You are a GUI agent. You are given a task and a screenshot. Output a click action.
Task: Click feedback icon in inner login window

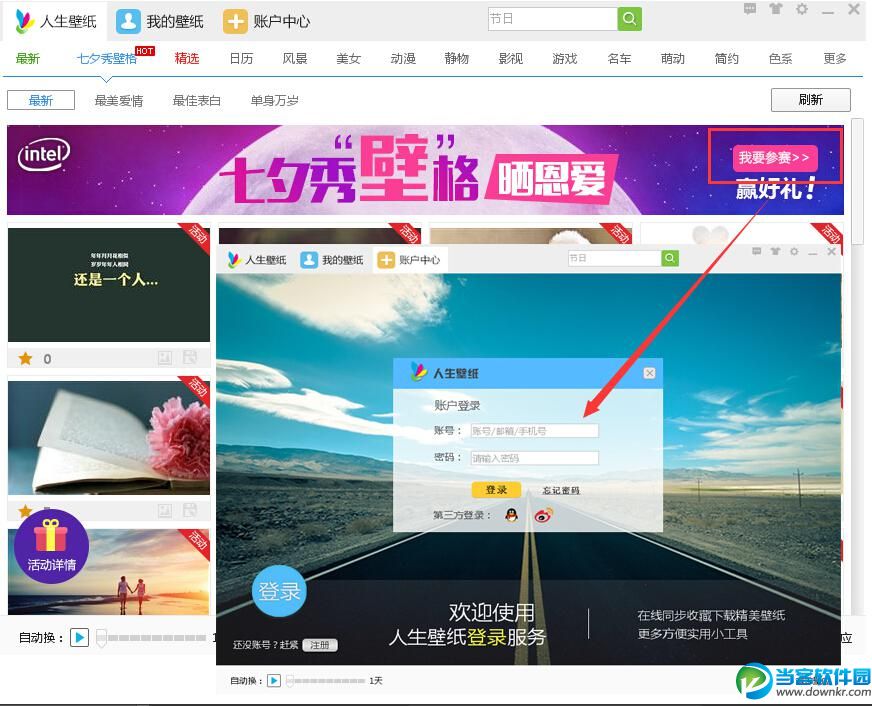(756, 251)
